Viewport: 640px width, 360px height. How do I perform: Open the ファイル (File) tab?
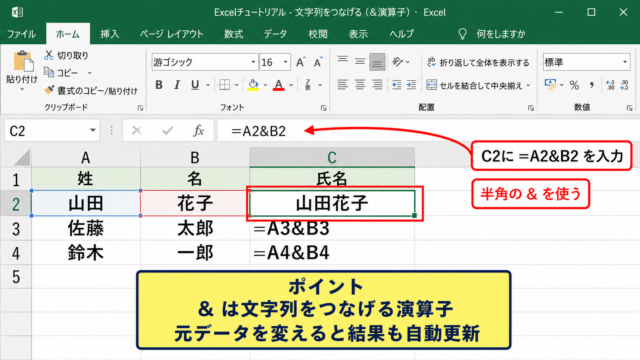tap(21, 34)
